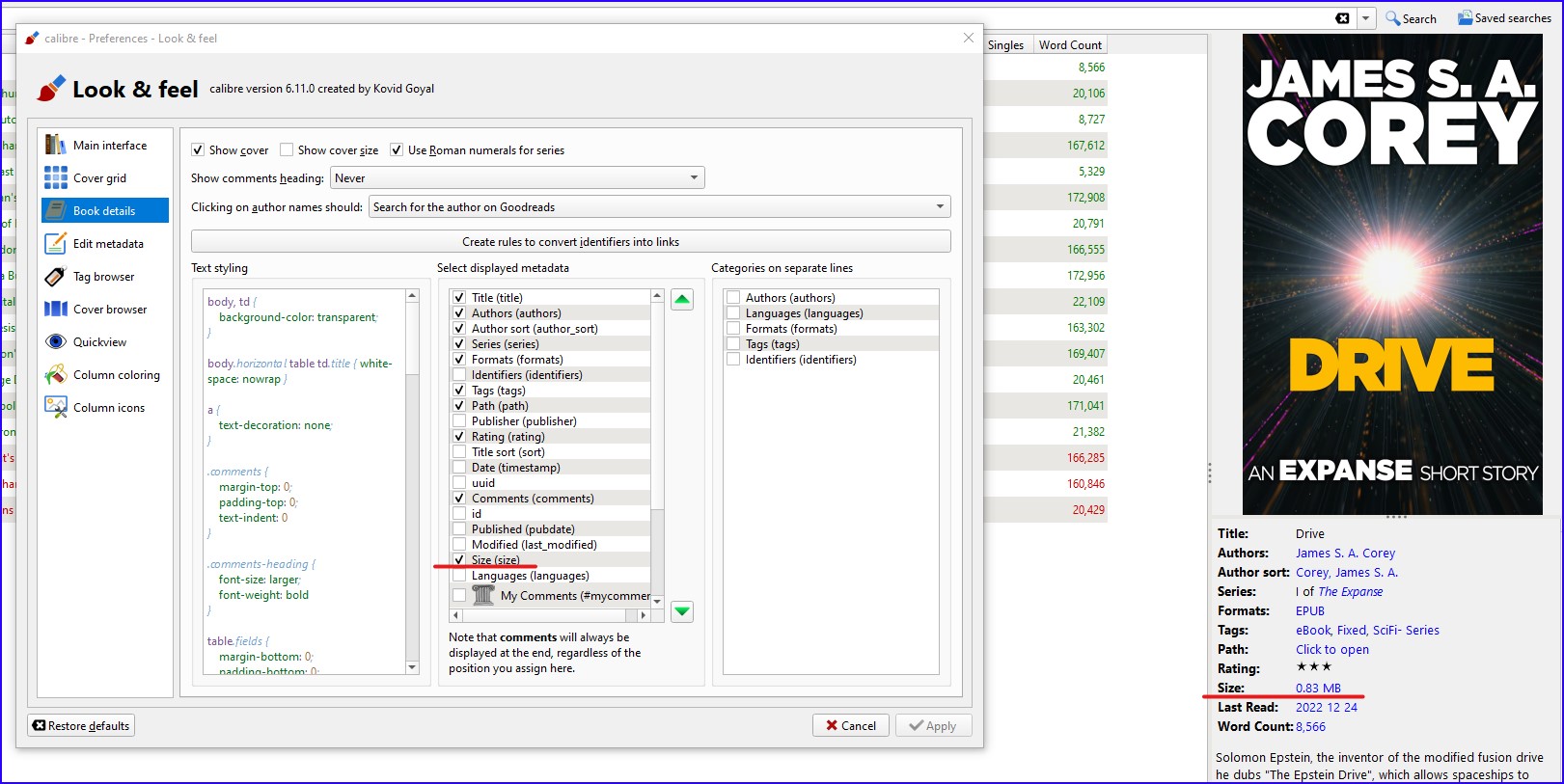Open the Show comments heading dropdown
1564x784 pixels.
(x=517, y=178)
